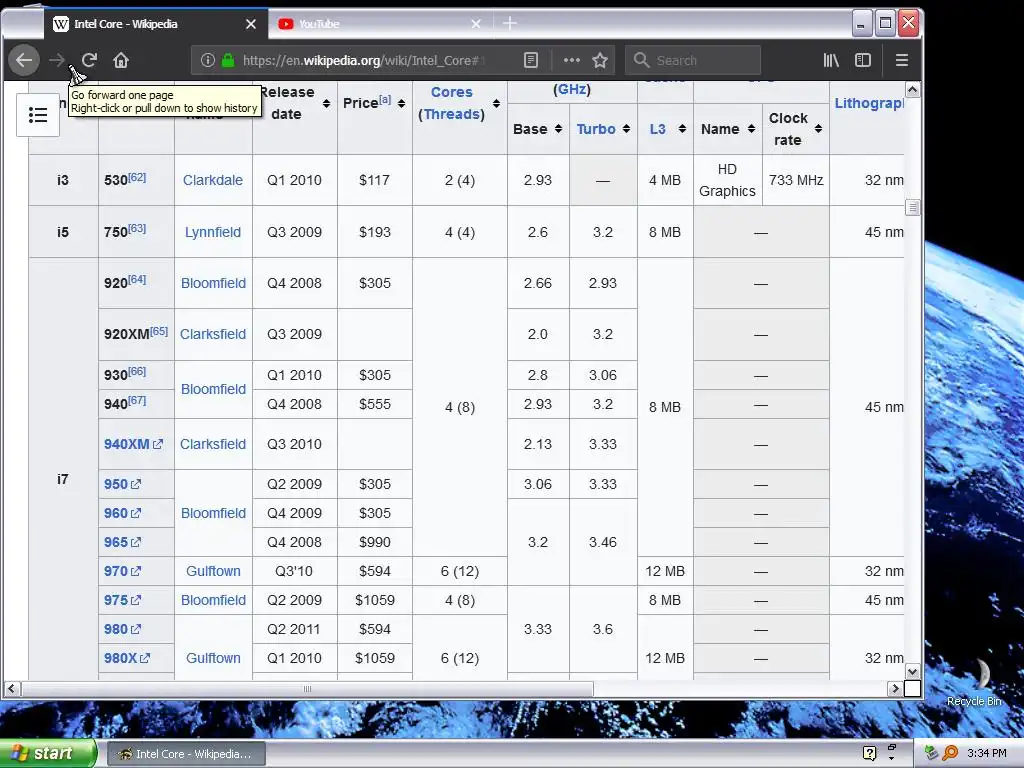Open the Firefox Library menu
The image size is (1024, 768).
pos(831,60)
